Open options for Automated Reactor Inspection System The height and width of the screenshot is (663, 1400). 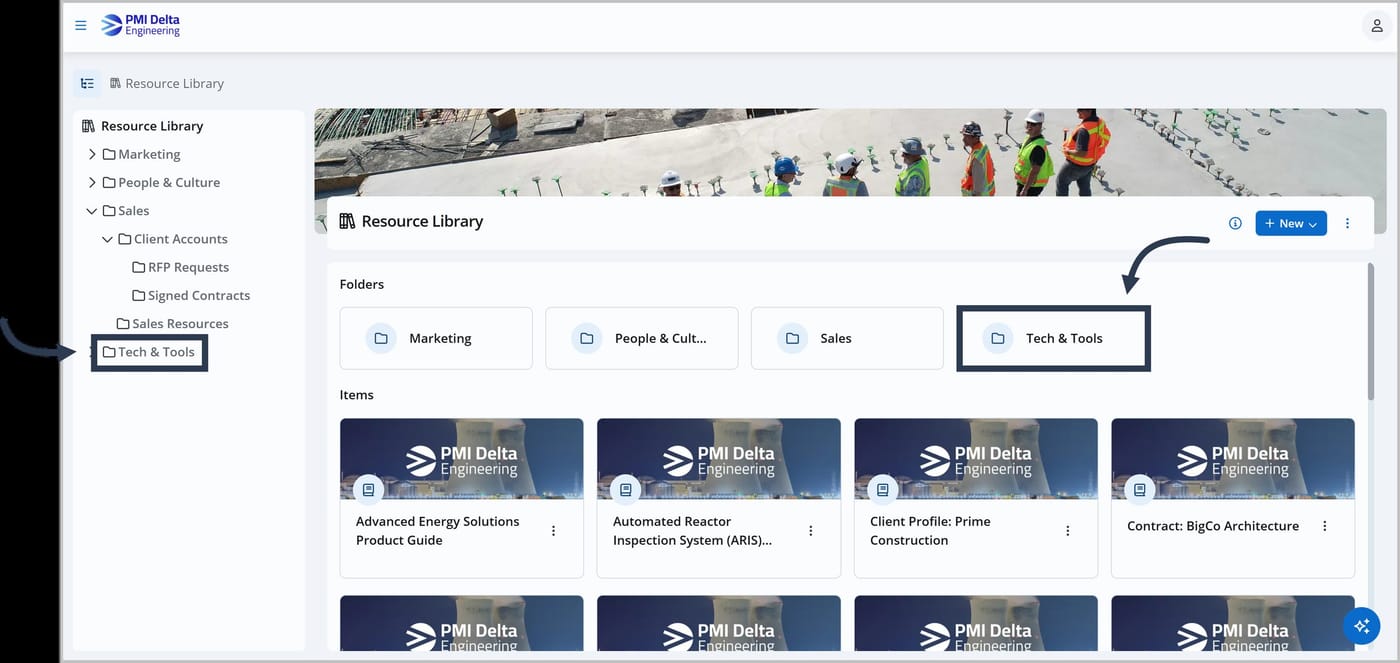point(810,531)
